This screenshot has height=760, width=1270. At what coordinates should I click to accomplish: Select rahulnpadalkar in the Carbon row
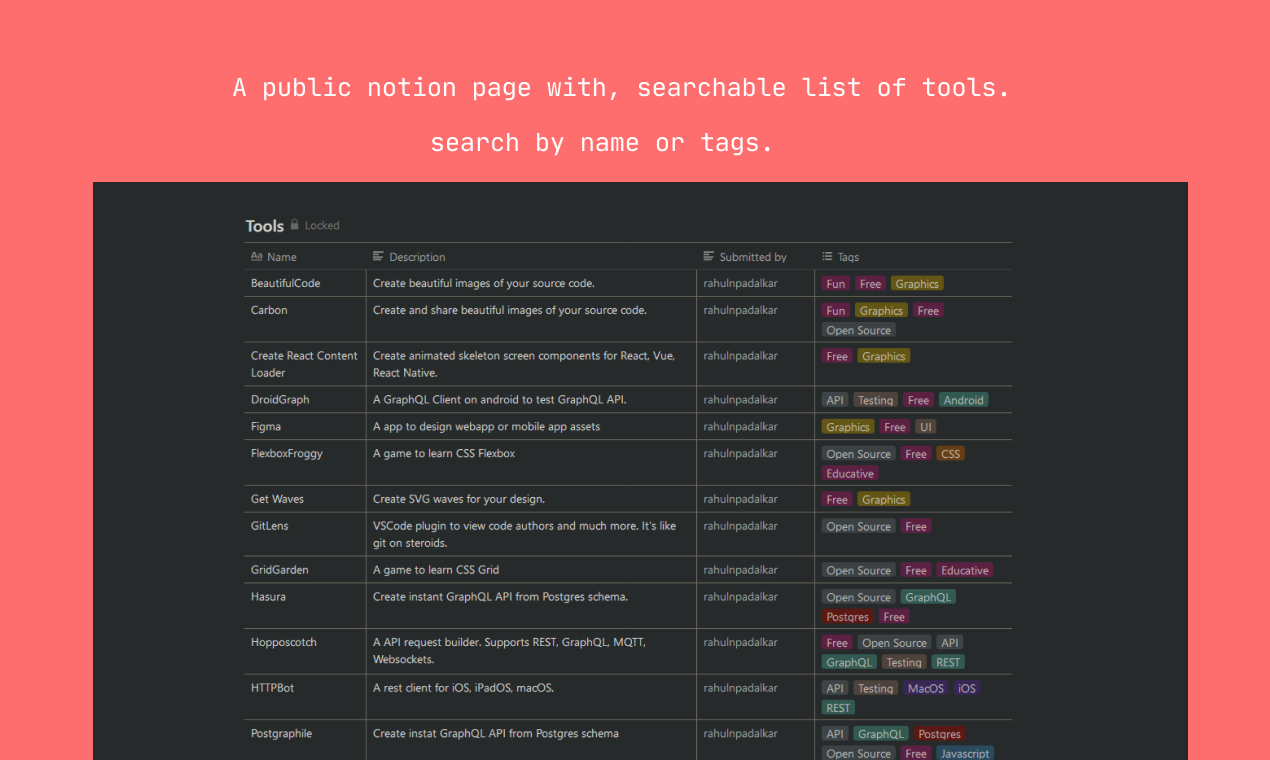tap(743, 310)
